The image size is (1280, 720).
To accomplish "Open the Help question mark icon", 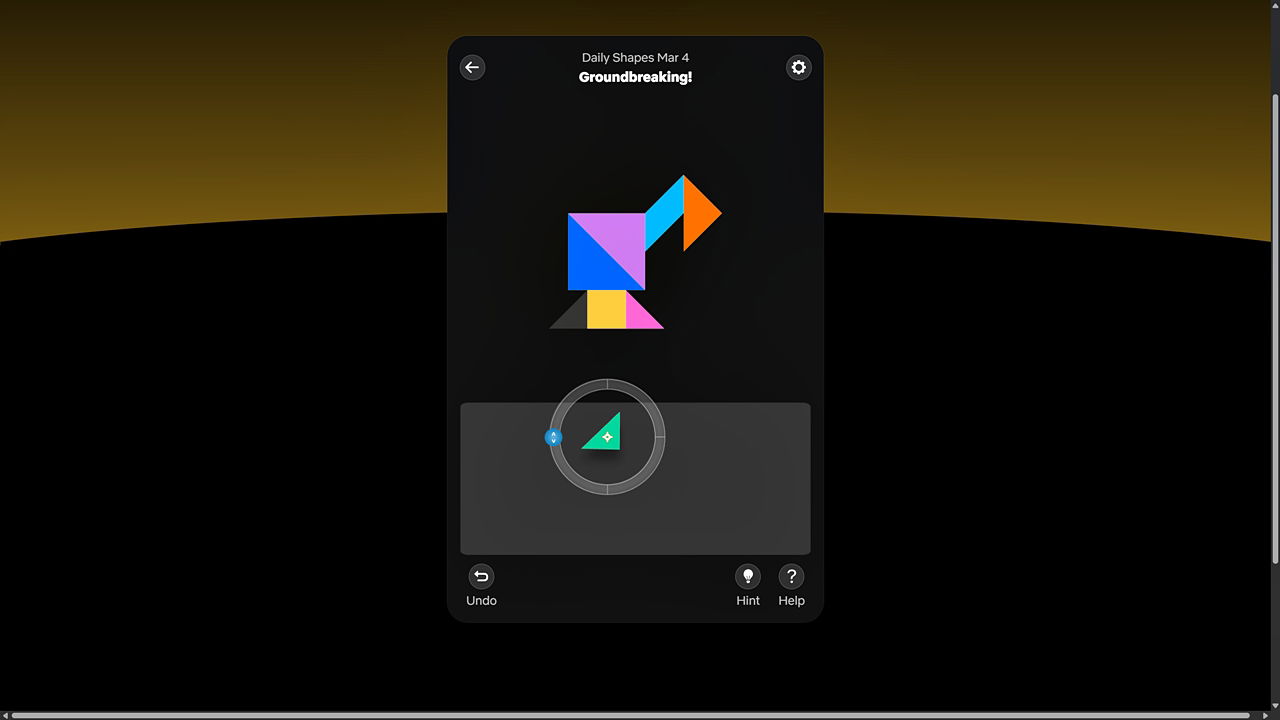I will (x=791, y=576).
